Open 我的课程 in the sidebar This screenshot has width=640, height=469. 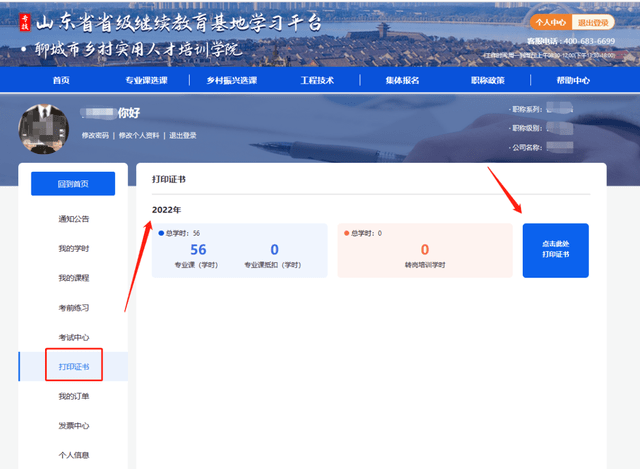tap(73, 278)
